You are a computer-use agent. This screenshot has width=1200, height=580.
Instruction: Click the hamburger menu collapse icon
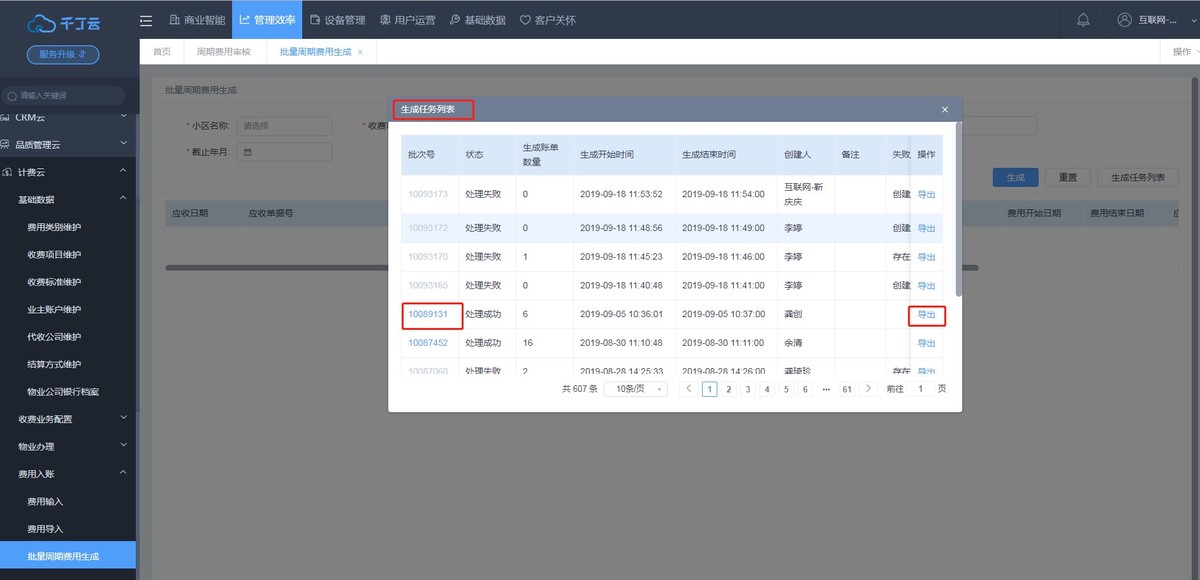tap(147, 20)
